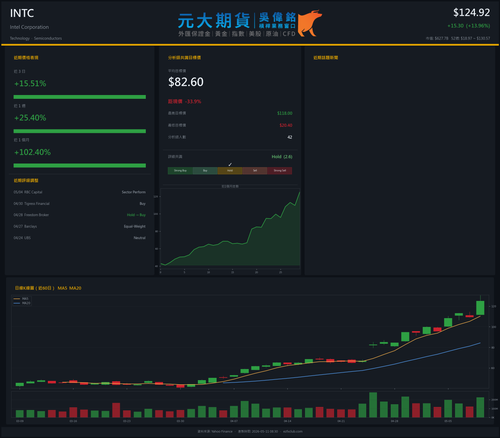Click the $20.40 lowest target value

(286, 125)
